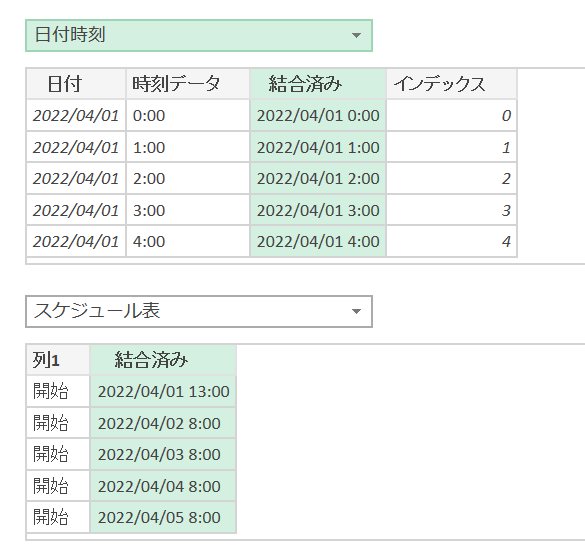Open the スケジュール表 table dropdown arrow
The height and width of the screenshot is (559, 585).
click(x=356, y=311)
